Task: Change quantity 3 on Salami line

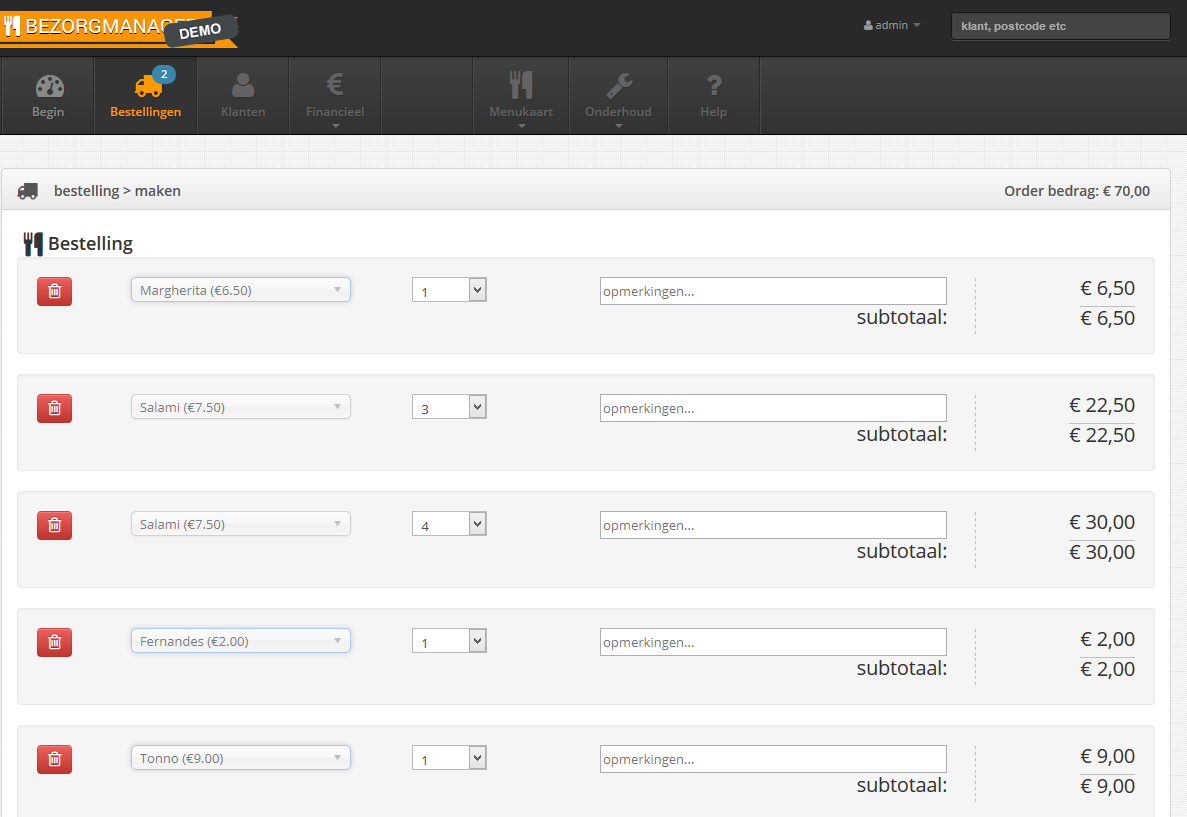Action: point(449,407)
